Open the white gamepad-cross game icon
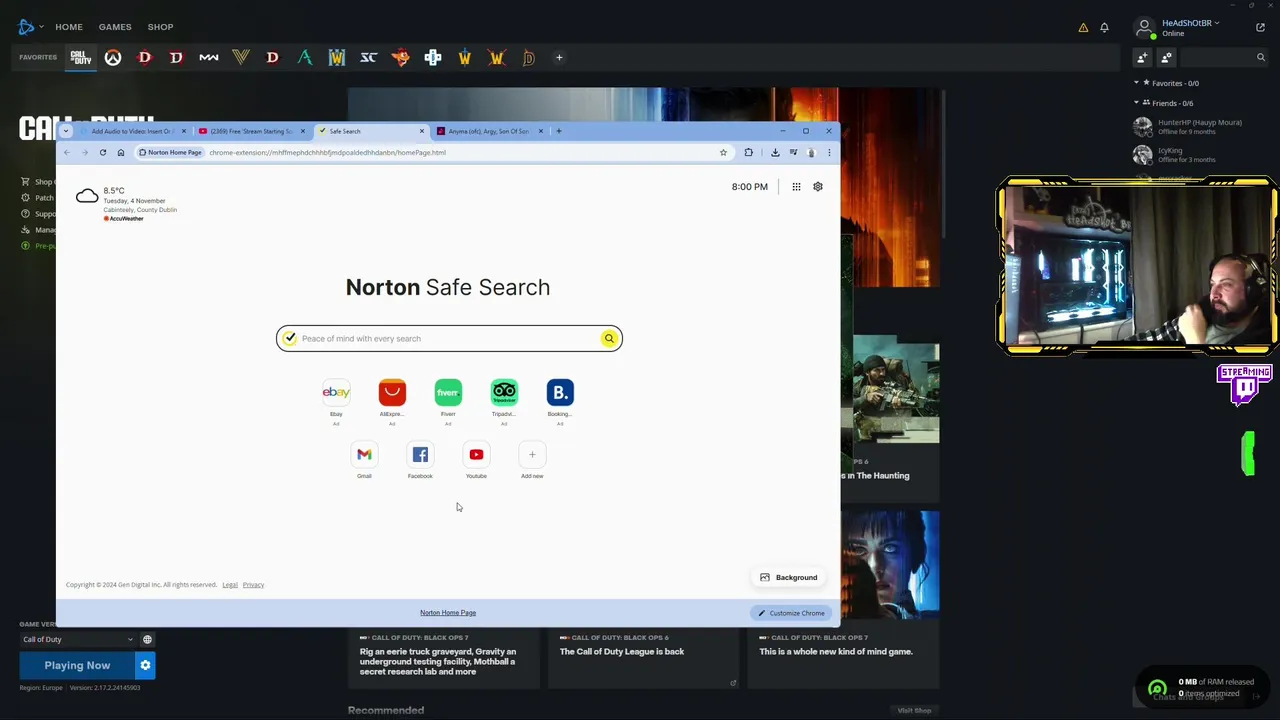 pyautogui.click(x=432, y=58)
